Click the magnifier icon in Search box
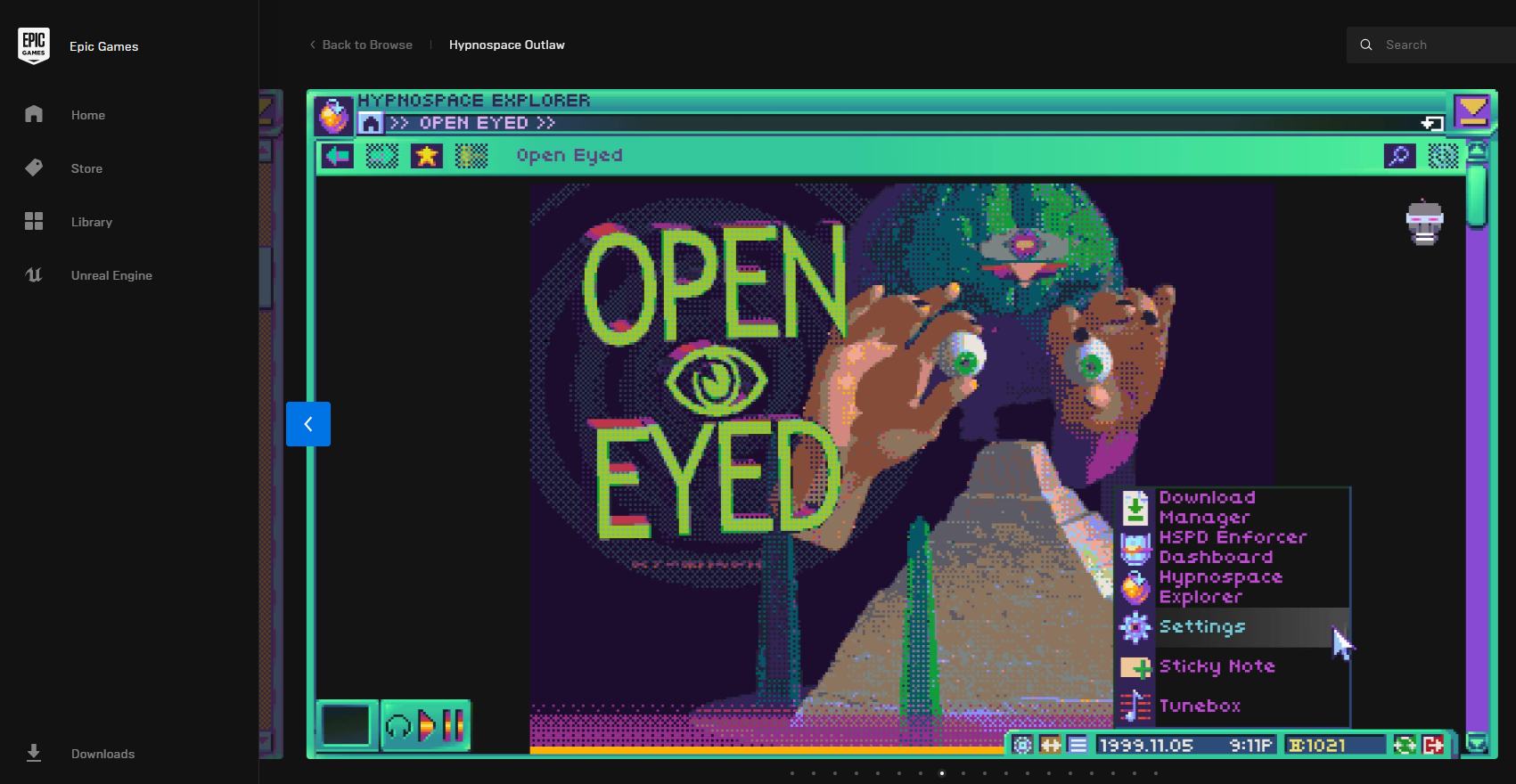 (x=1365, y=45)
